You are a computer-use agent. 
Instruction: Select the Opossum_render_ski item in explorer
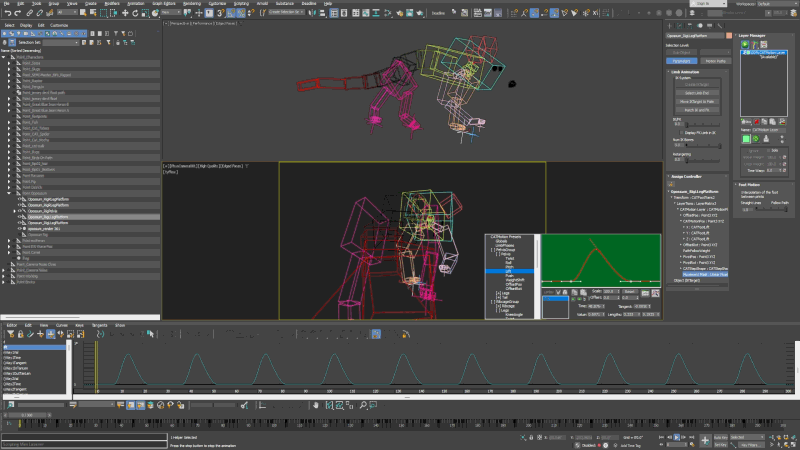click(45, 228)
